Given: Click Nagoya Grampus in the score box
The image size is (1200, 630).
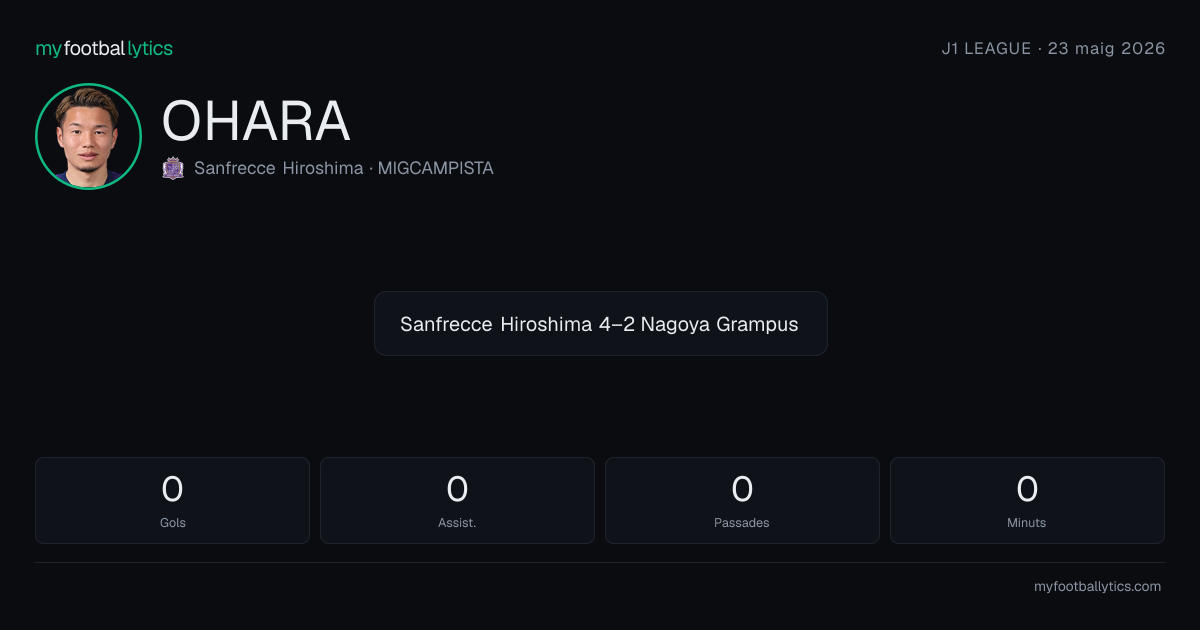Looking at the screenshot, I should pyautogui.click(x=719, y=324).
